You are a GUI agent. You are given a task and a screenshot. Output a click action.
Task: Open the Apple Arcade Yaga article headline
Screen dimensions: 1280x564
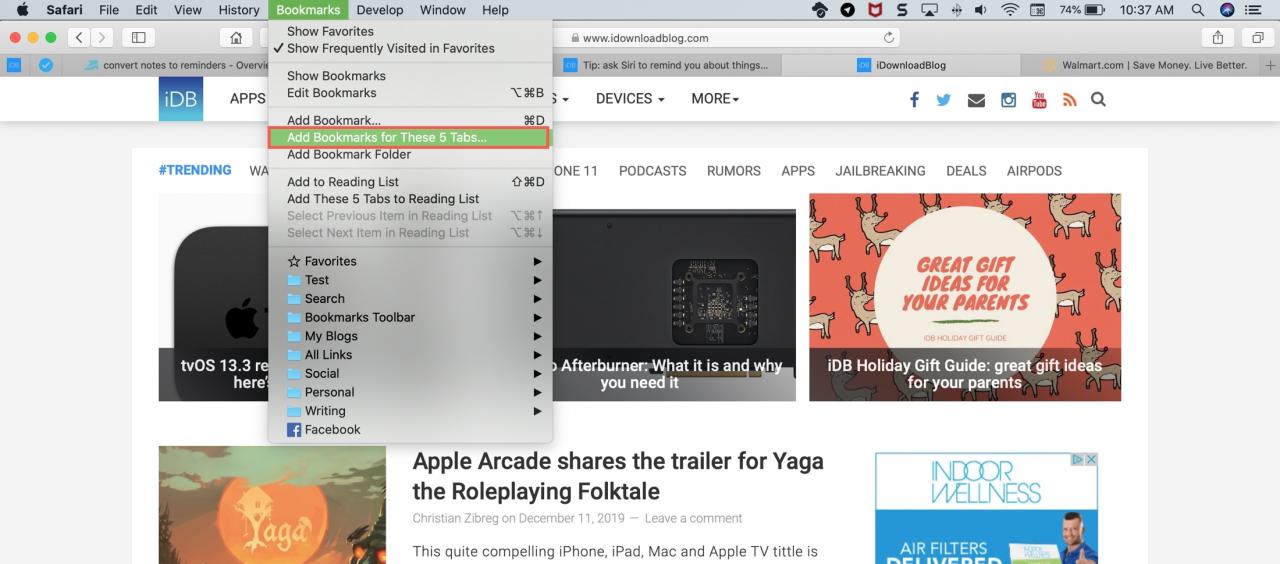[x=618, y=476]
